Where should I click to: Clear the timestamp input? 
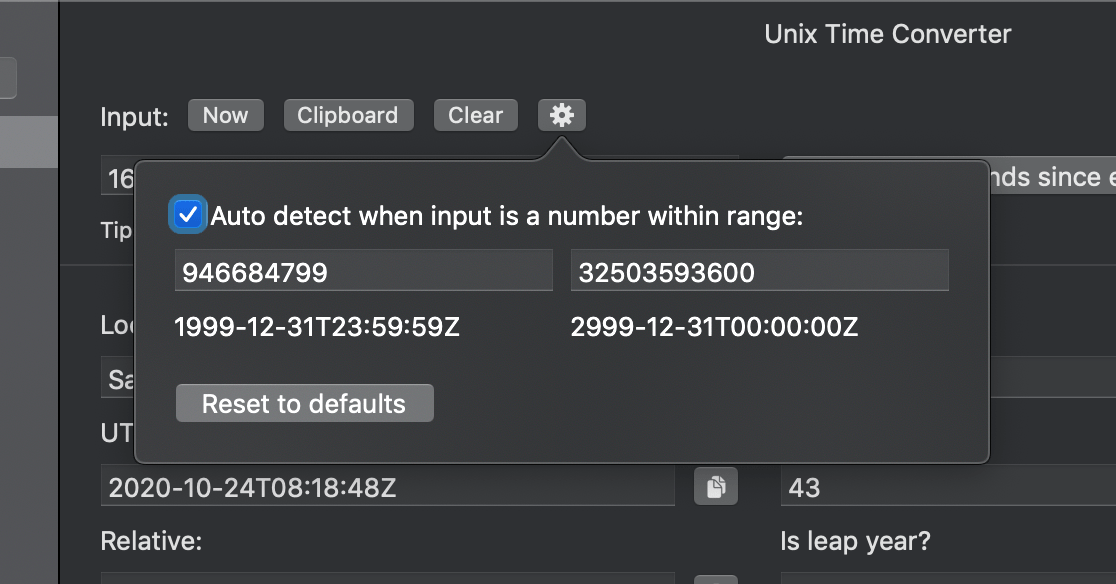tap(475, 115)
